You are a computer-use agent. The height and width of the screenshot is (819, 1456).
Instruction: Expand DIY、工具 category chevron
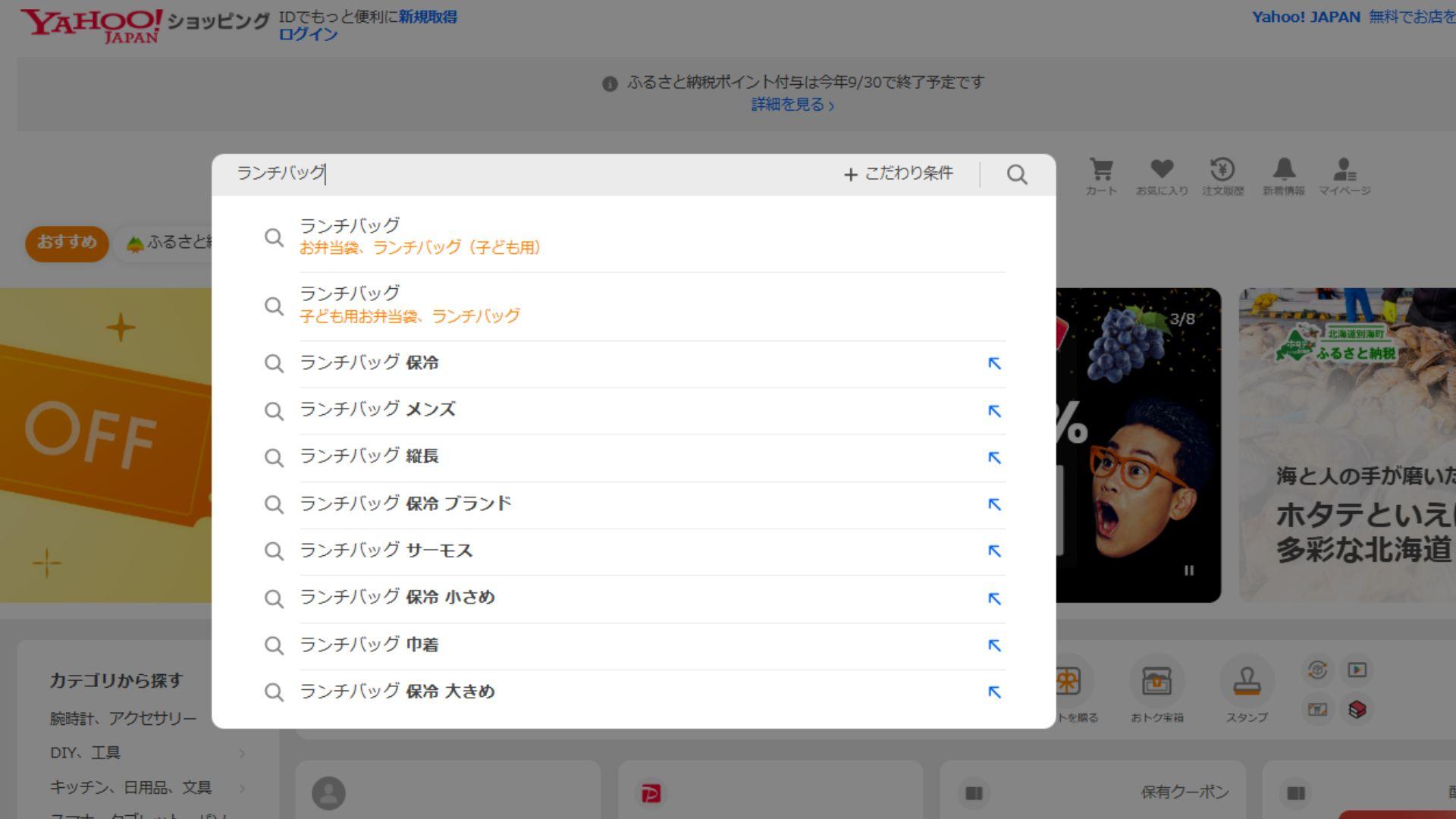pyautogui.click(x=242, y=753)
